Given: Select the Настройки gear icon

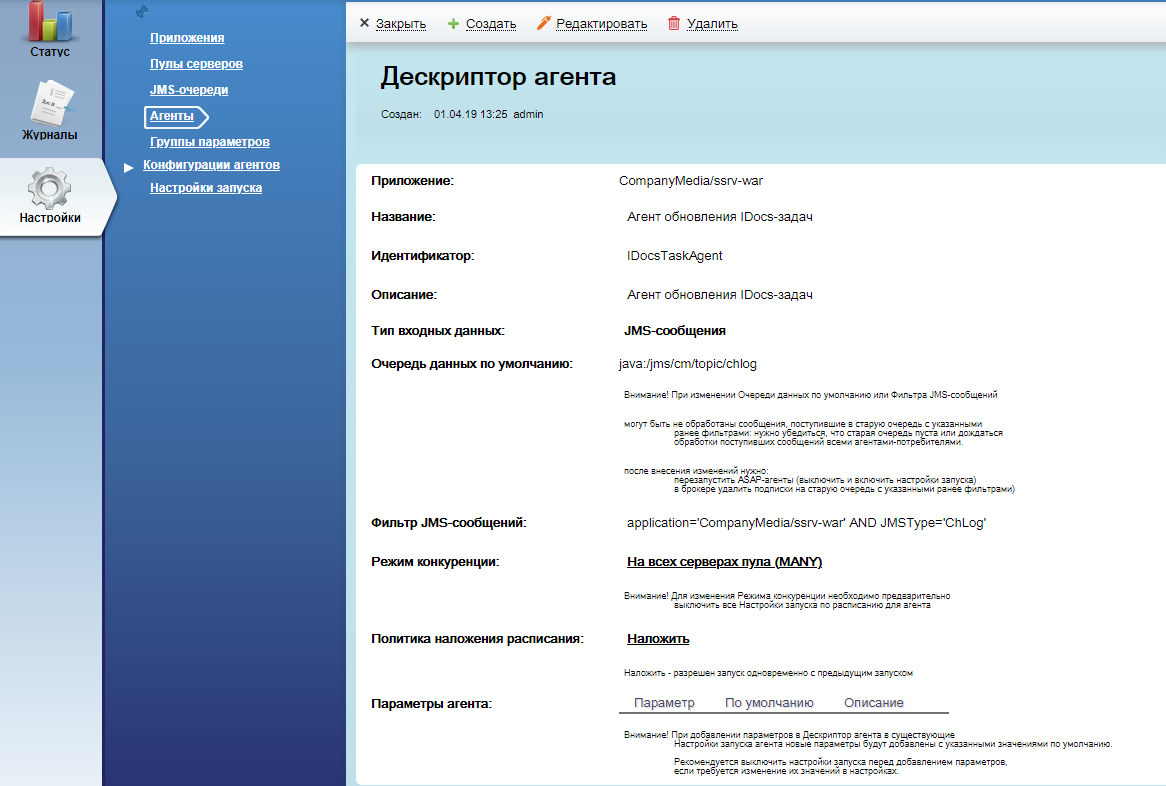Looking at the screenshot, I should pos(50,187).
